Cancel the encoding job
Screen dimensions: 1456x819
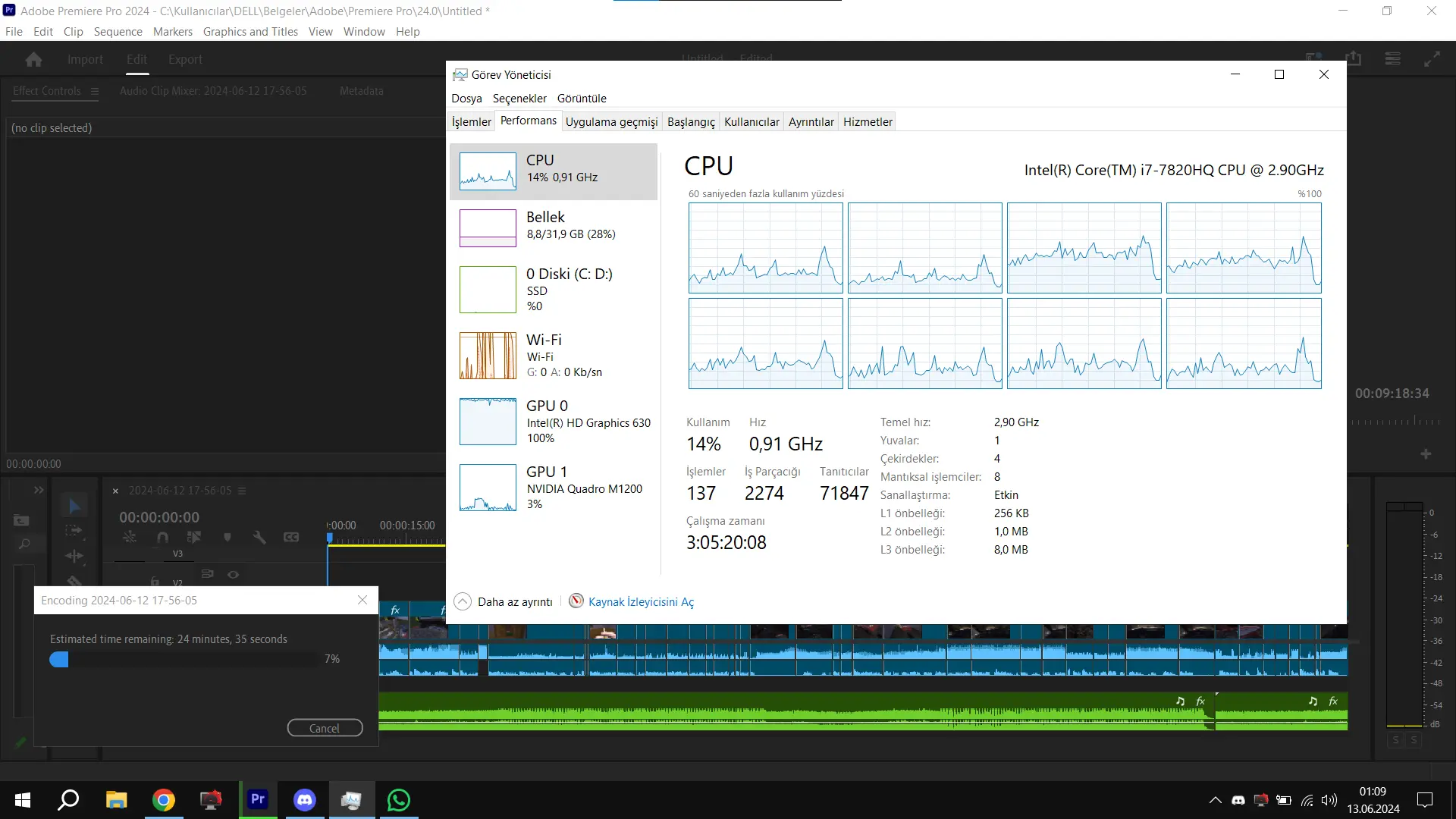coord(325,728)
